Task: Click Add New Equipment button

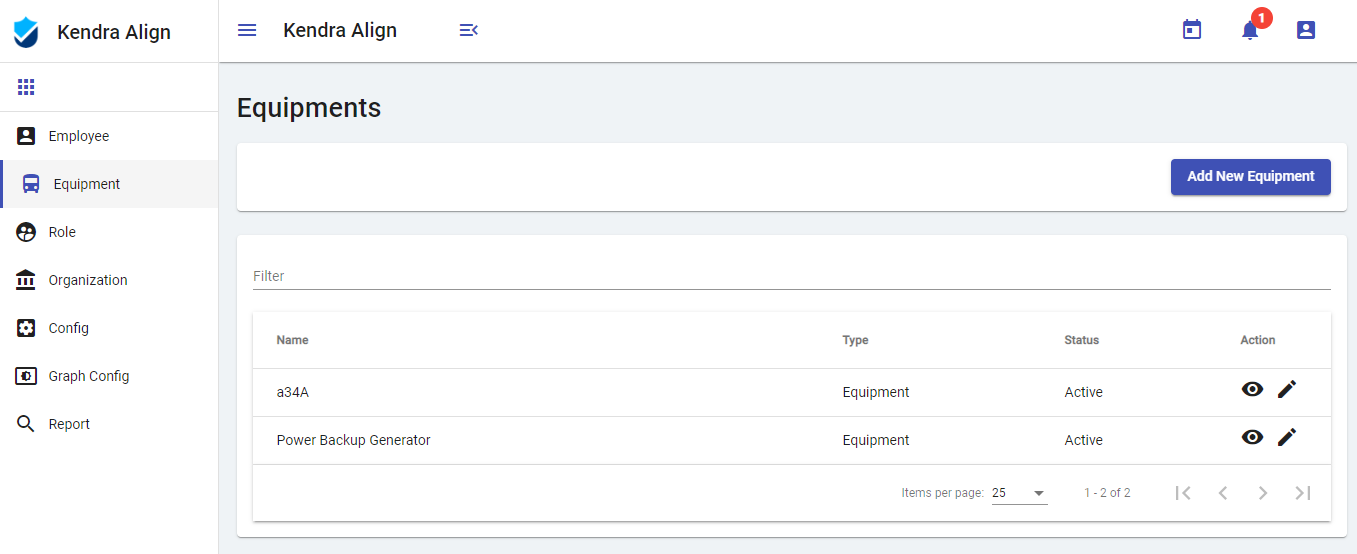Action: click(x=1251, y=177)
